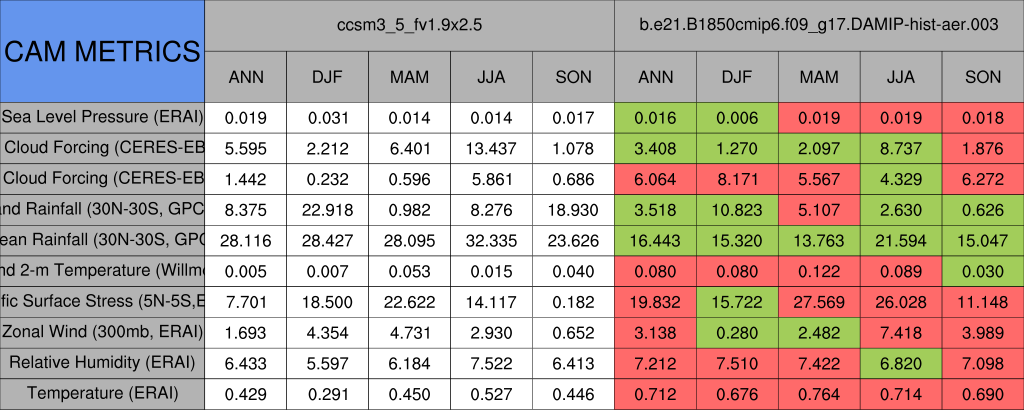Viewport: 1024px width, 410px height.
Task: Select the JJA header under the DAMIP-hist-aer.003 model
Action: coord(901,76)
